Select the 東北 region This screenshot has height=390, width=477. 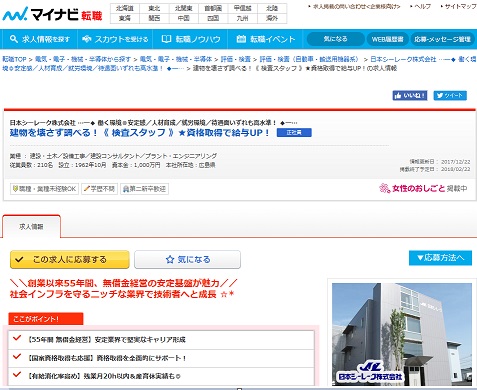154,8
